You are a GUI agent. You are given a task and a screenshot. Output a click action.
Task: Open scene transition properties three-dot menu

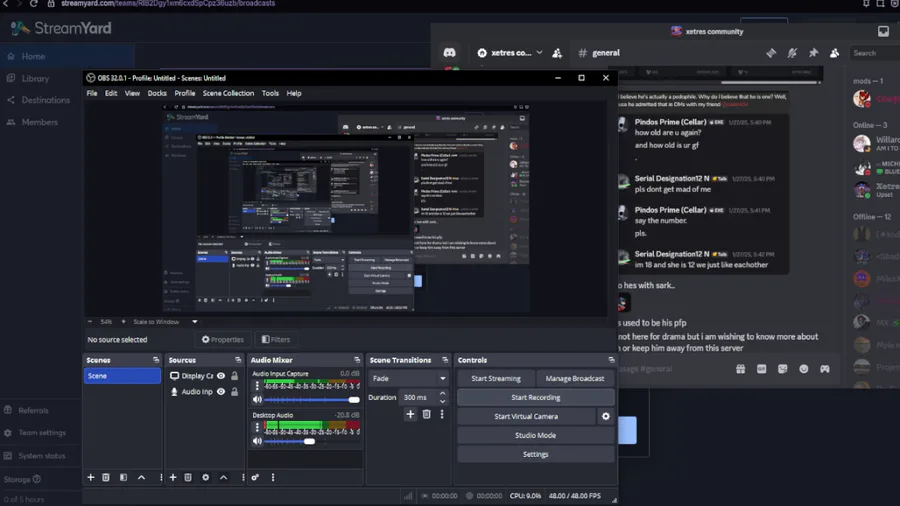click(x=442, y=414)
